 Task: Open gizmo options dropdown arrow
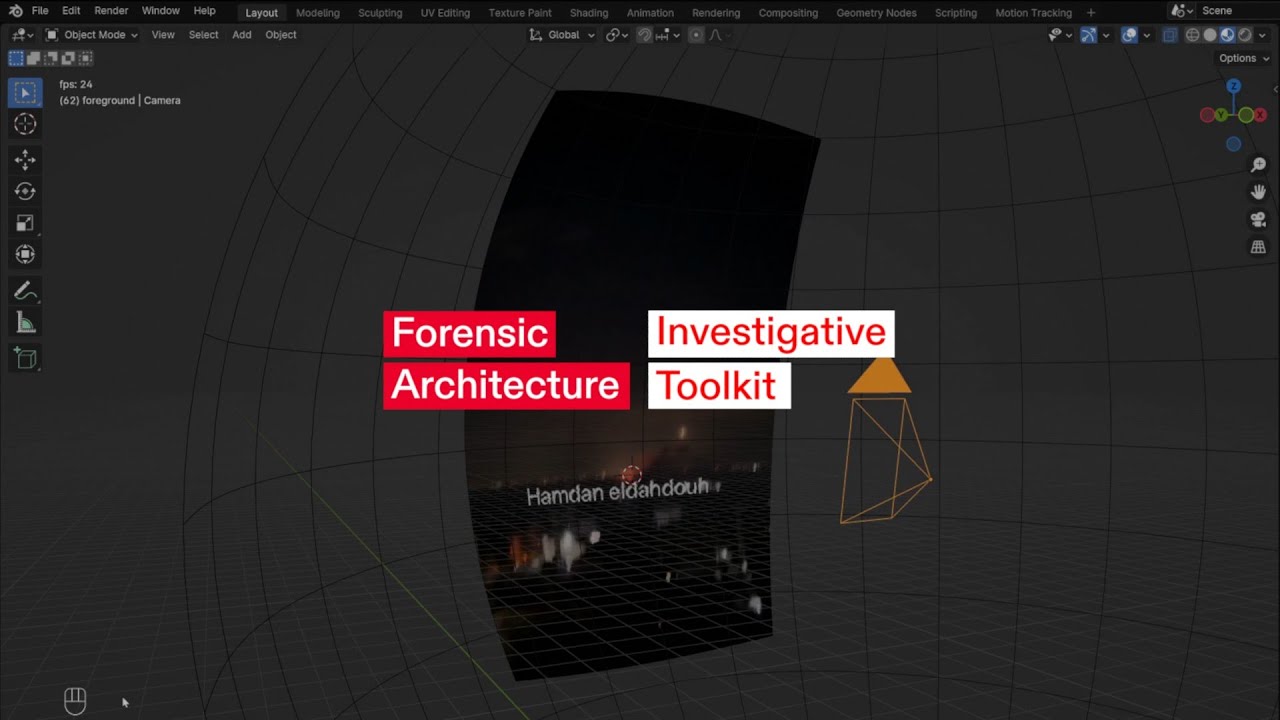click(1106, 35)
